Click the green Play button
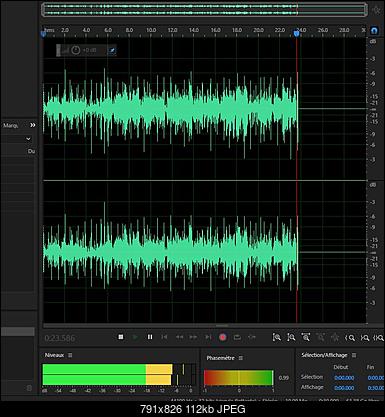 coord(135,337)
